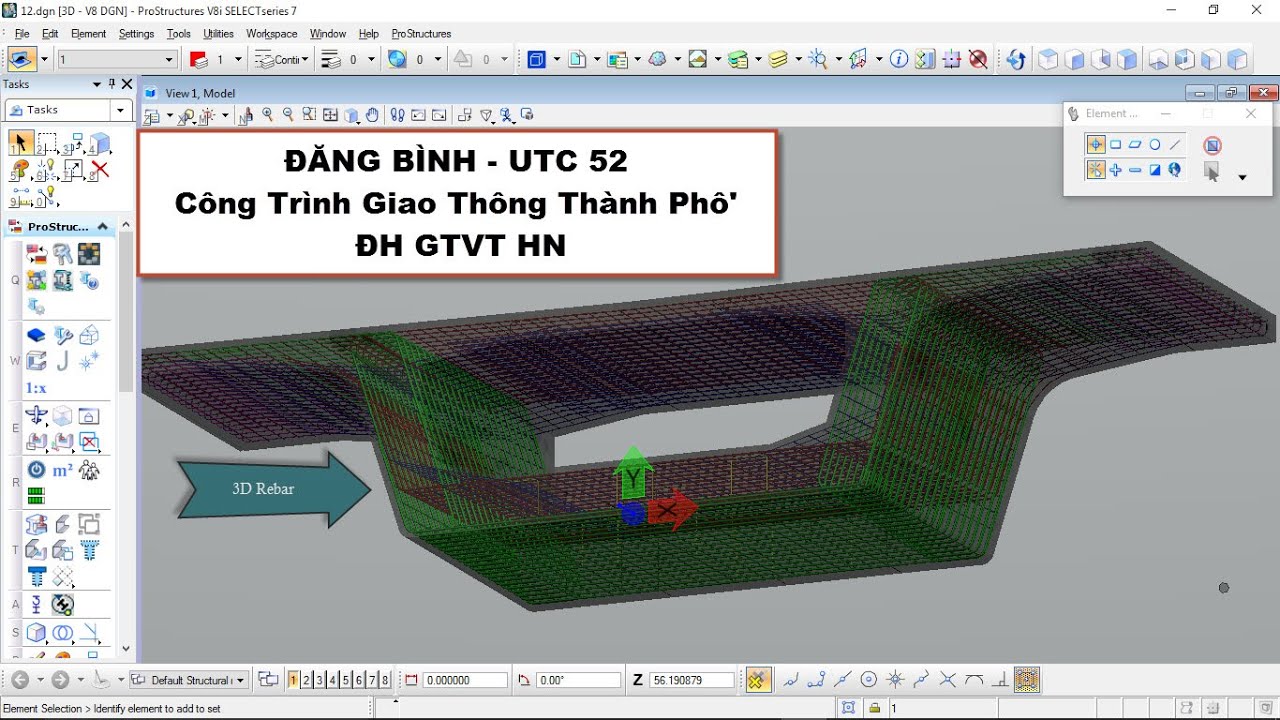Click View Previous in the view toolbar

pyautogui.click(x=419, y=115)
